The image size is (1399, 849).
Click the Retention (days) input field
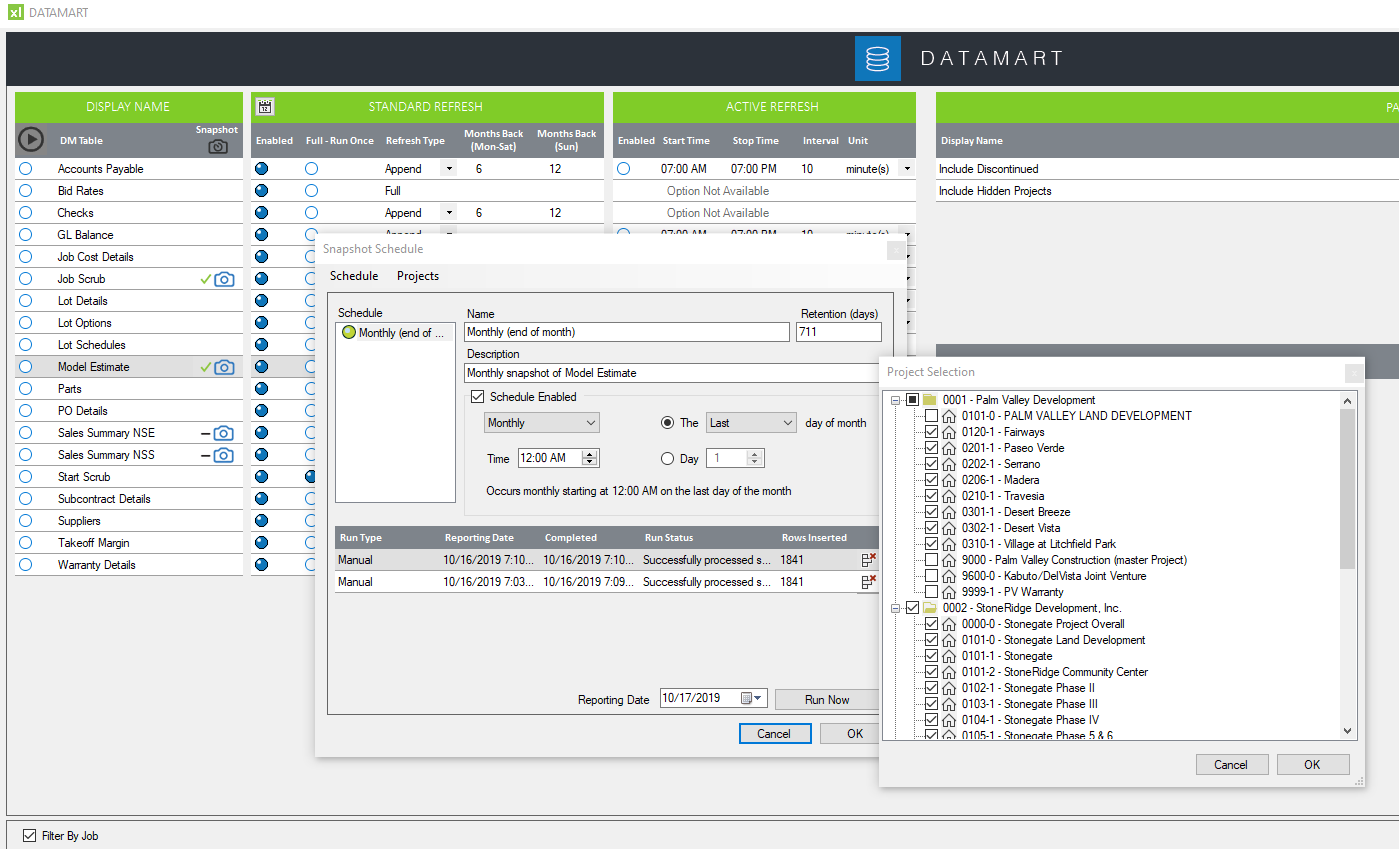[839, 332]
